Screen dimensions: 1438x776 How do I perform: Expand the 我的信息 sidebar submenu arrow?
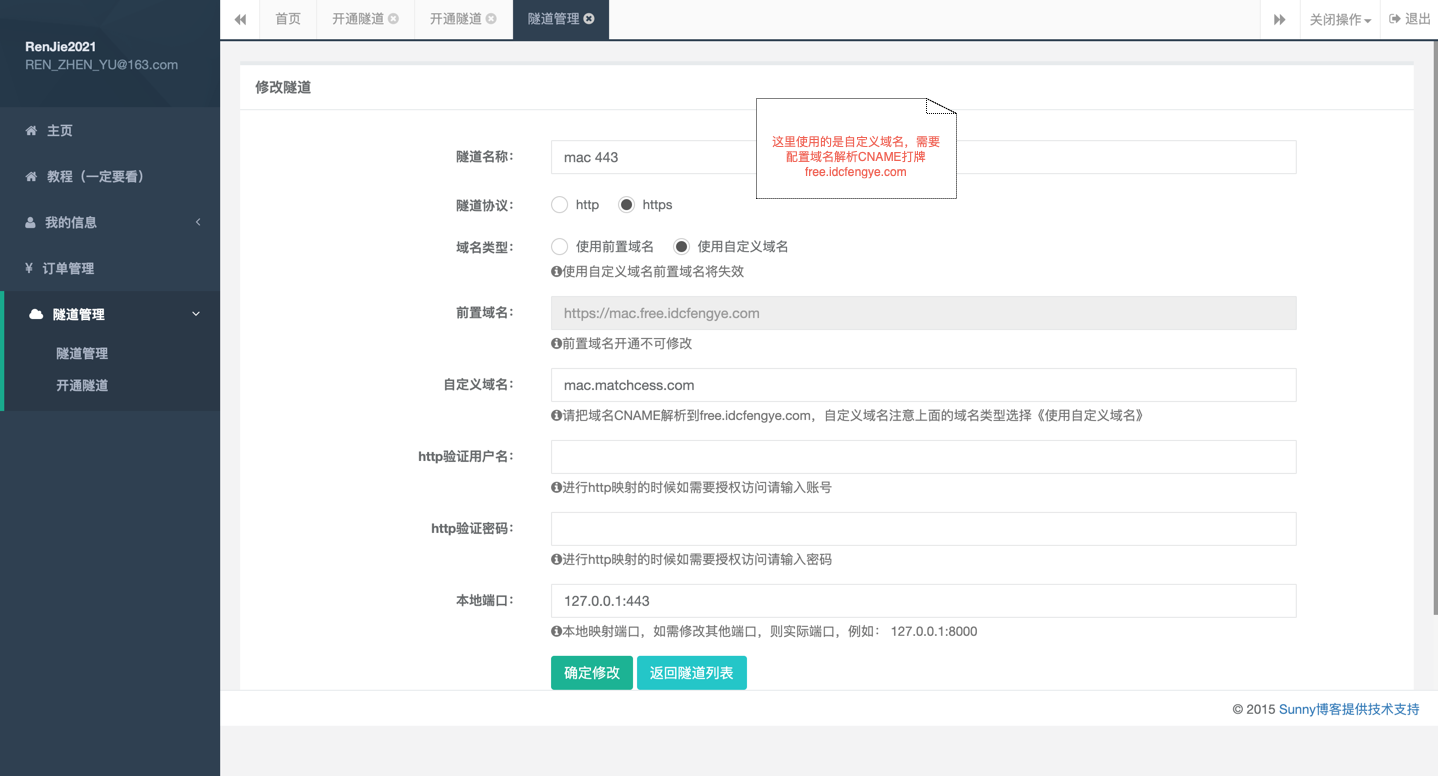point(198,222)
